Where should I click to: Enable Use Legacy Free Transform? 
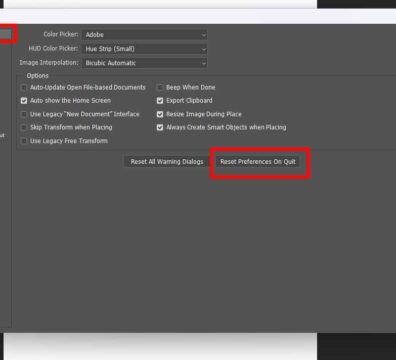[x=24, y=141]
